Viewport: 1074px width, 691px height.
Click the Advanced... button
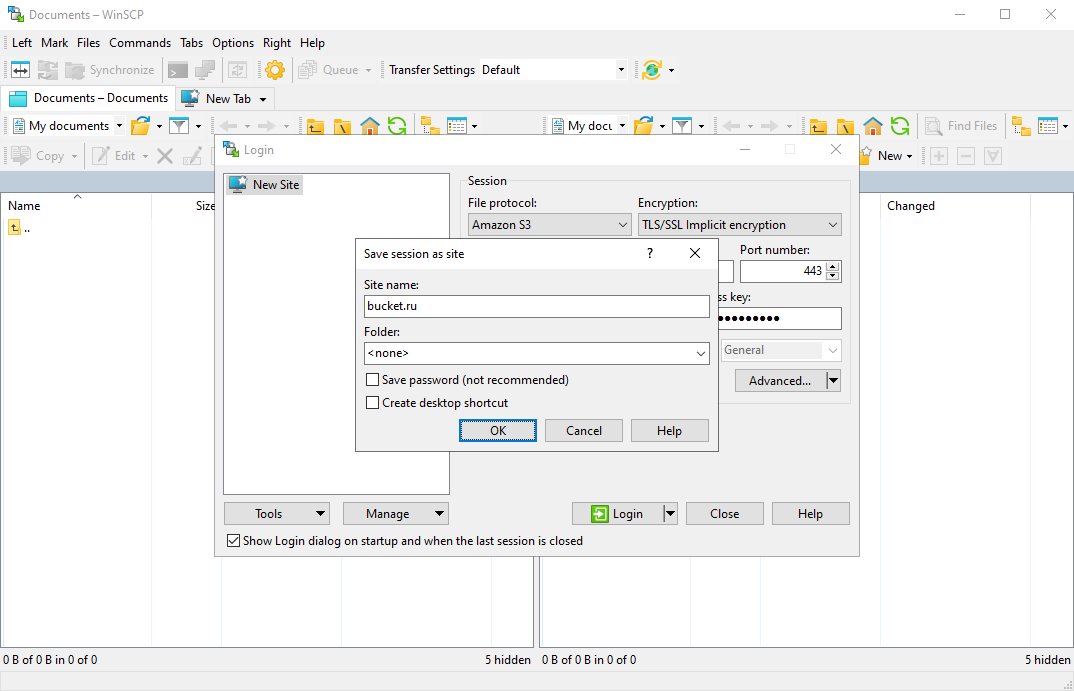tap(780, 381)
